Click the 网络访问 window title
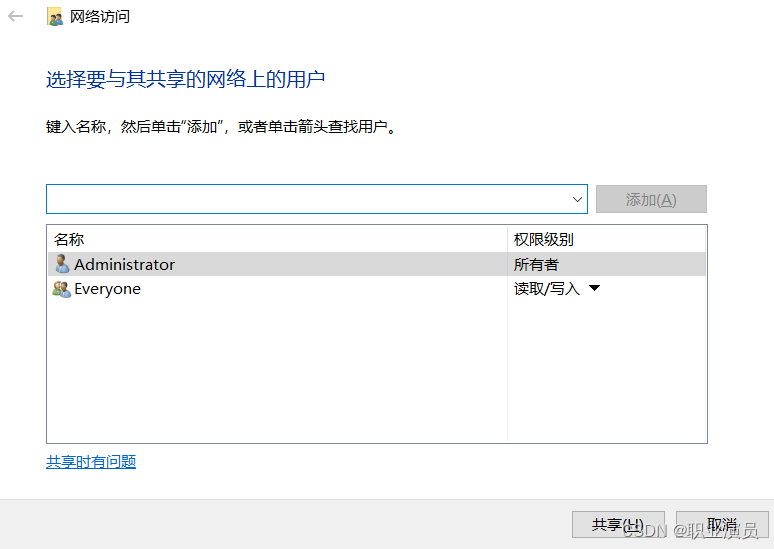774x549 pixels. (x=100, y=17)
